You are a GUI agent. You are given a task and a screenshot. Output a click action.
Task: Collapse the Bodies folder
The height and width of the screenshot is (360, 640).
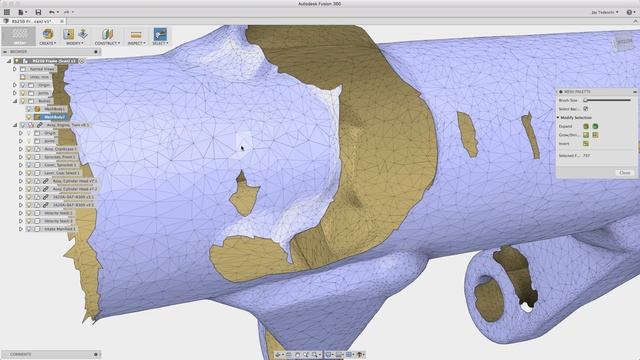pyautogui.click(x=15, y=101)
